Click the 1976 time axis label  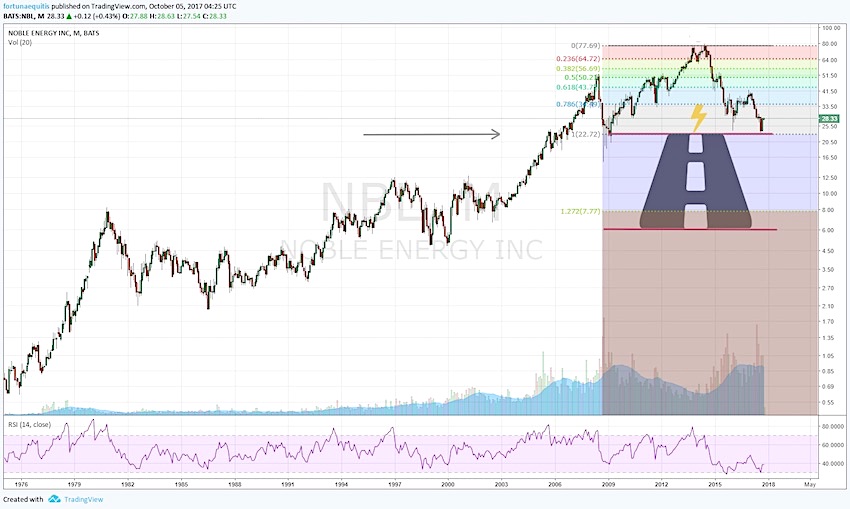pyautogui.click(x=21, y=484)
